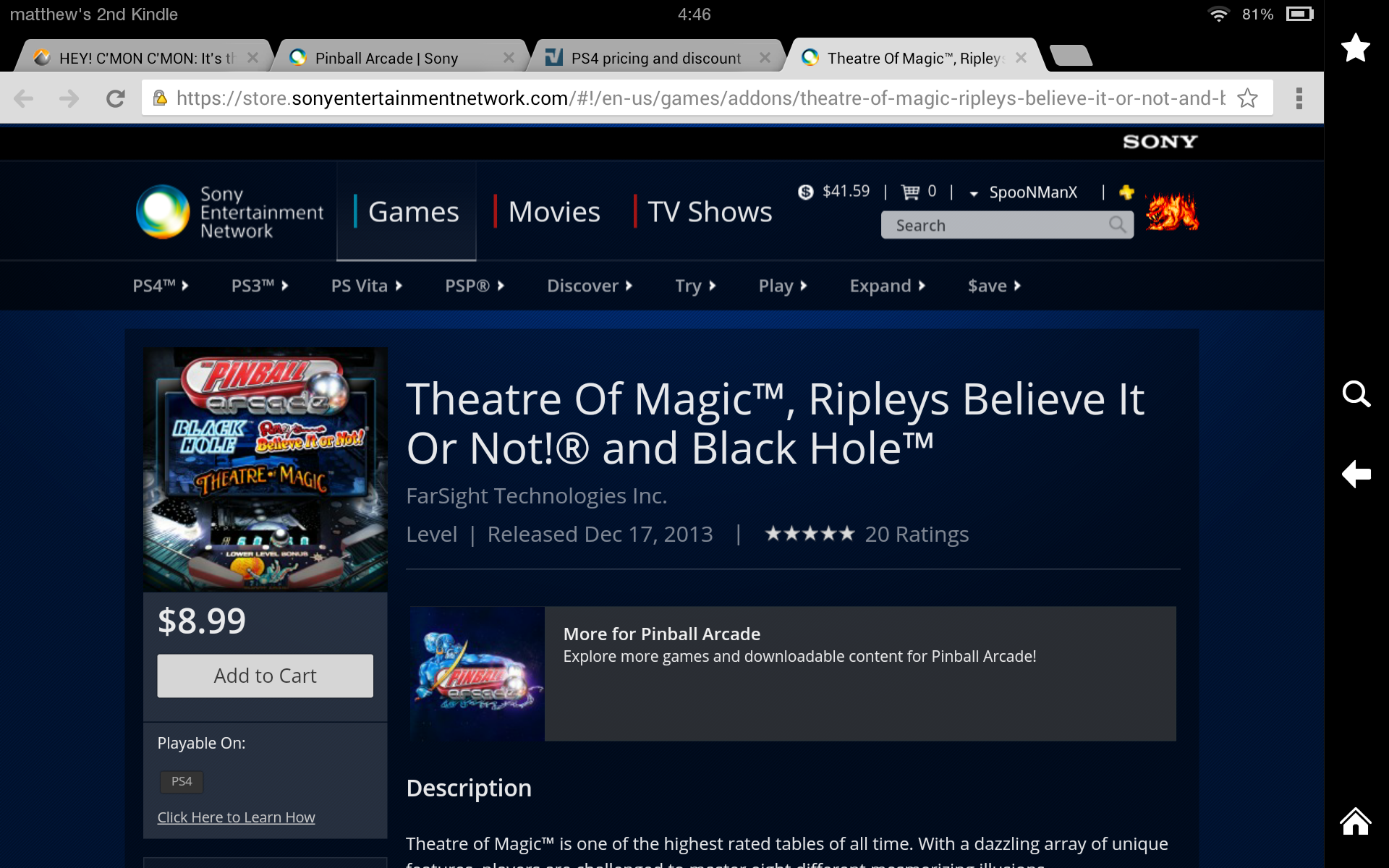The width and height of the screenshot is (1389, 868).
Task: Go to Kindle home screen icon
Action: 1355,821
